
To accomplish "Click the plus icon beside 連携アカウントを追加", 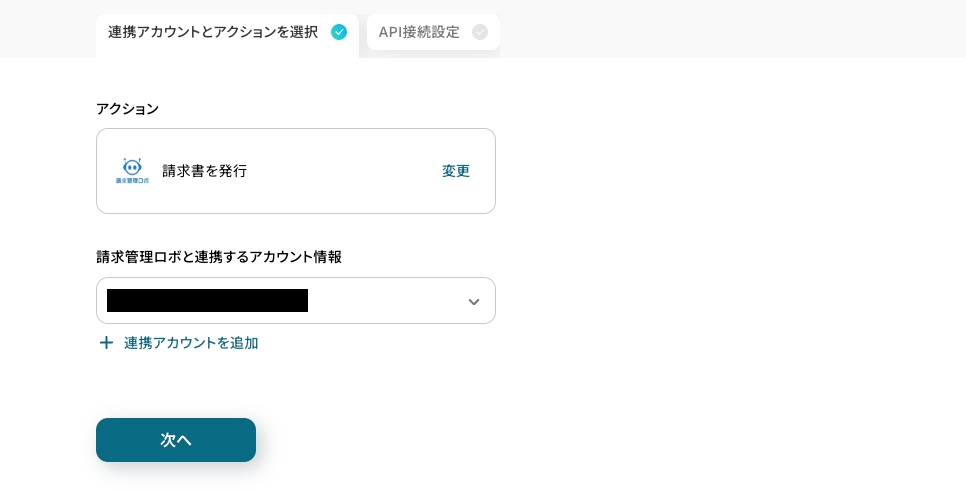I will tap(106, 343).
